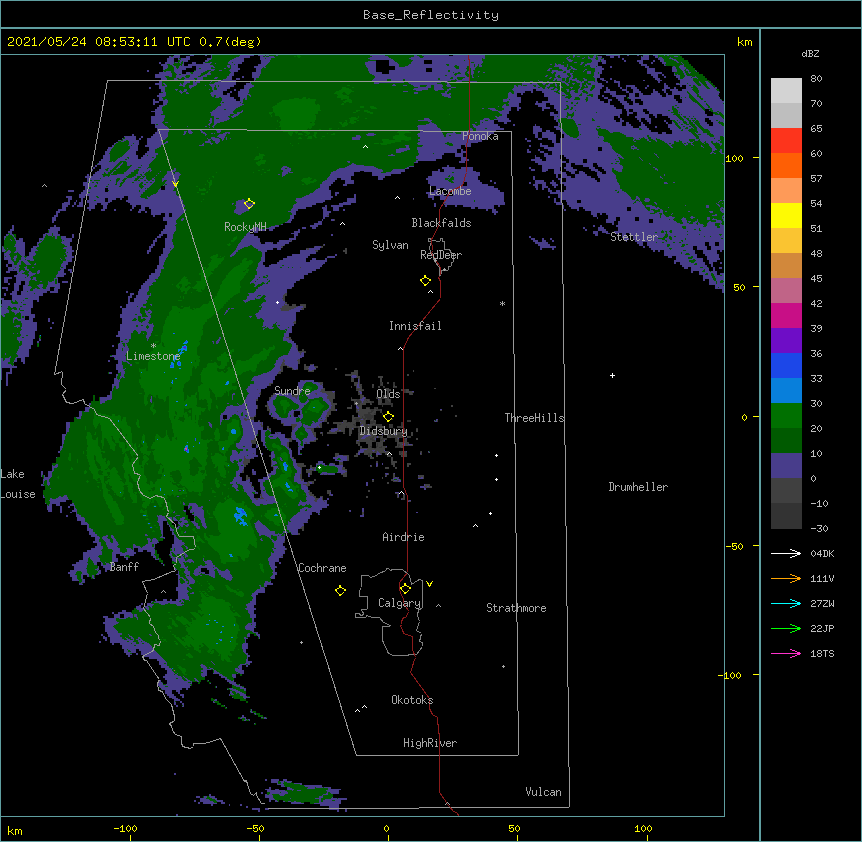Viewport: 862px width, 842px height.
Task: Click the Cochrane label
Action: [x=322, y=568]
